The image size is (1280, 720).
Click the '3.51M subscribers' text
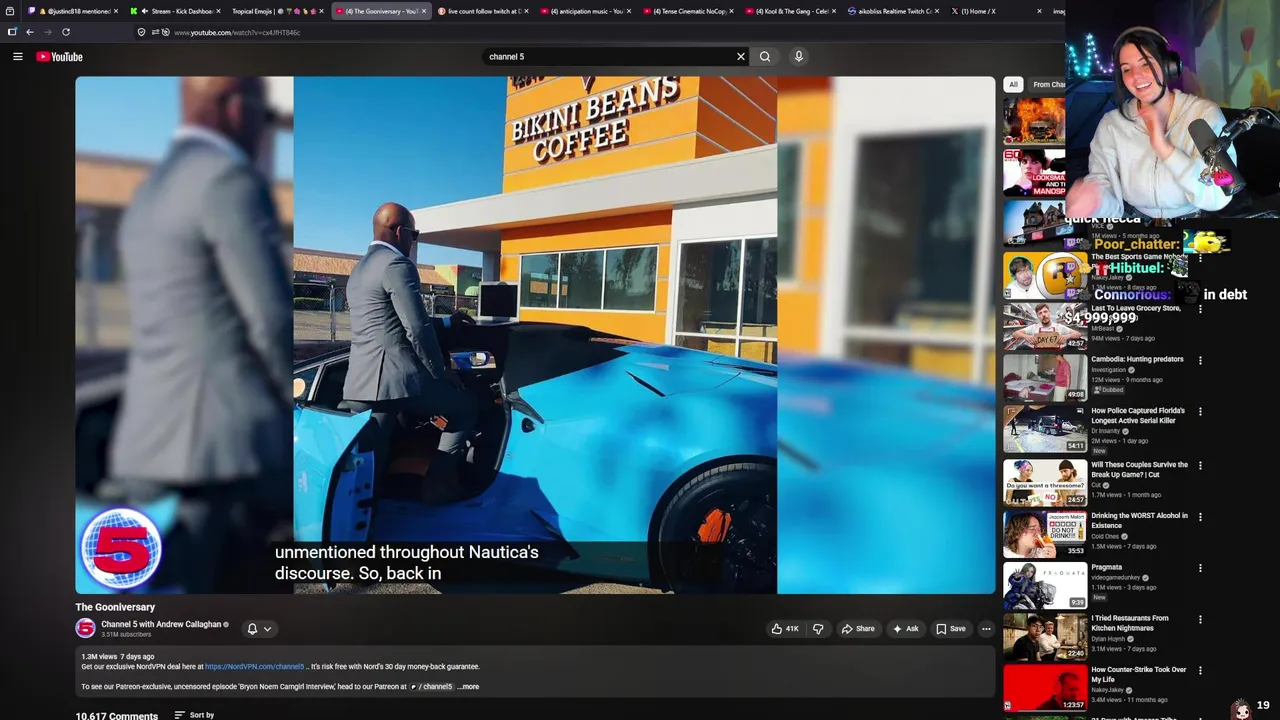pyautogui.click(x=126, y=635)
